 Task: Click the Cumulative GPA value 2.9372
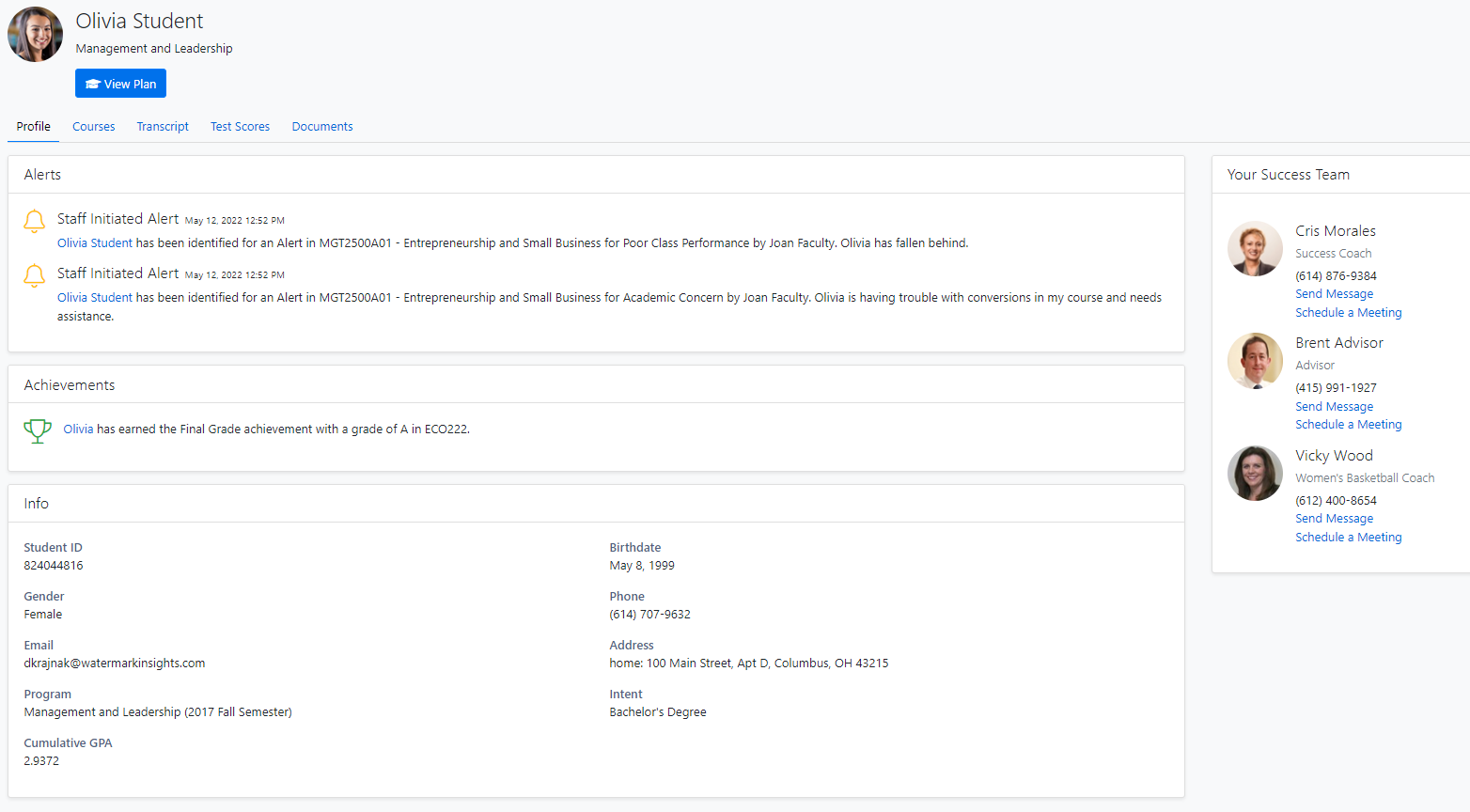41,760
